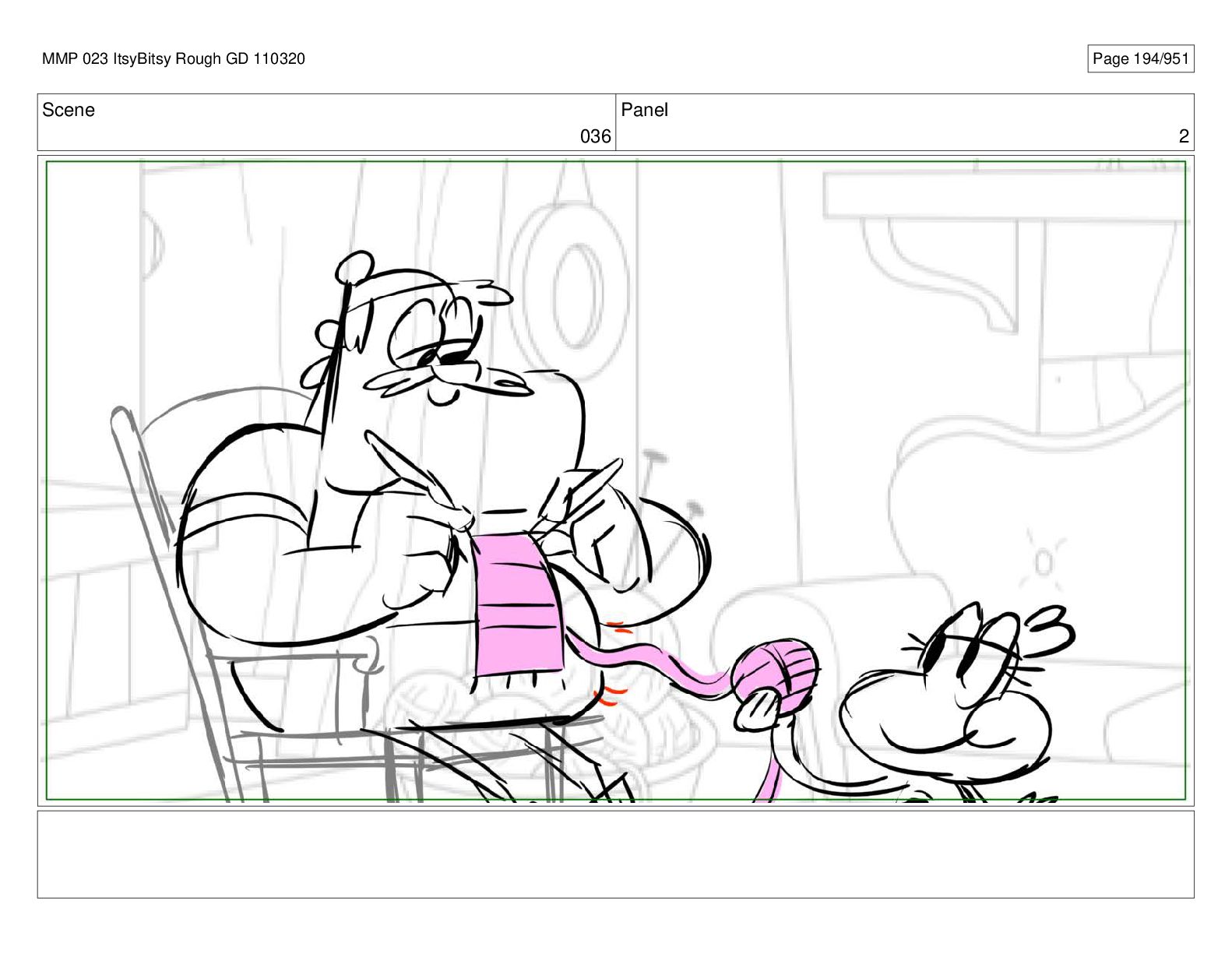Click the 'Page 194/951' page indicator

click(1140, 59)
